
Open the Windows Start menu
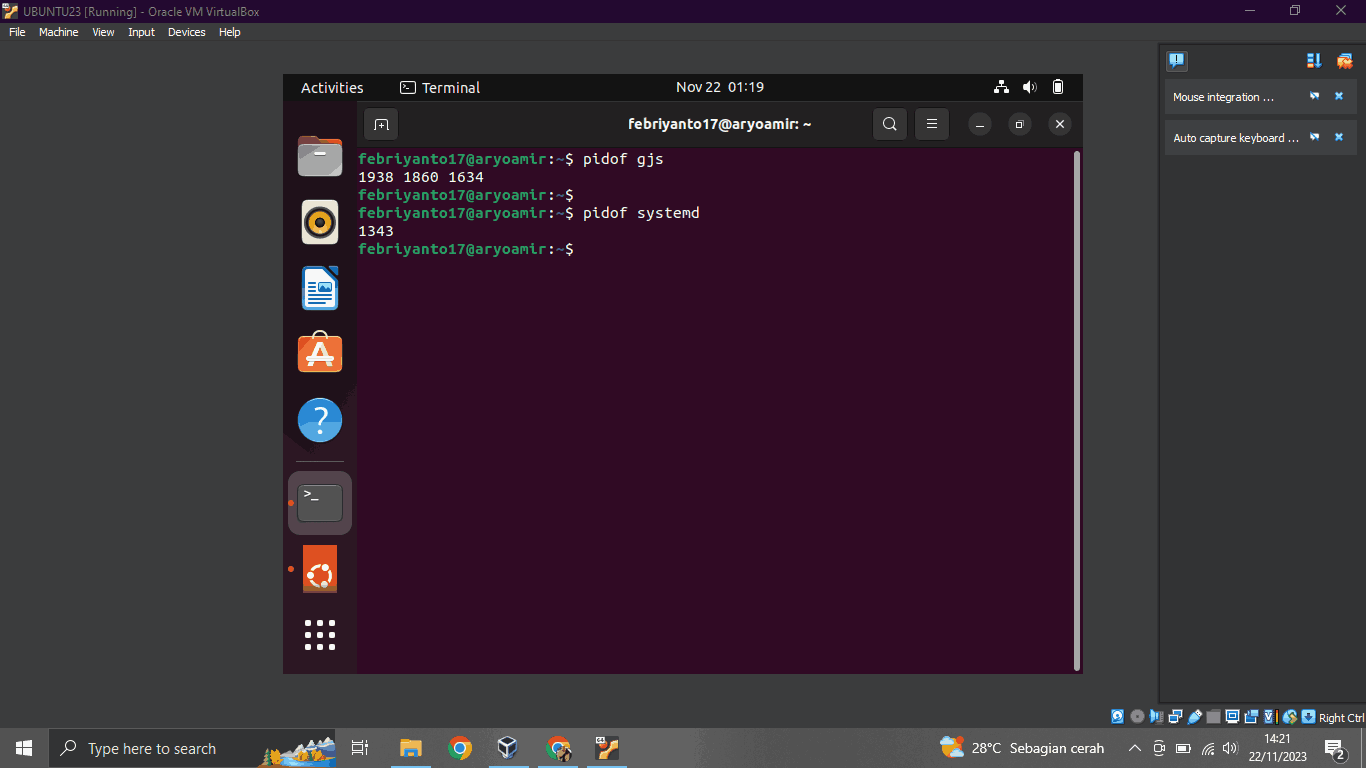[x=24, y=748]
